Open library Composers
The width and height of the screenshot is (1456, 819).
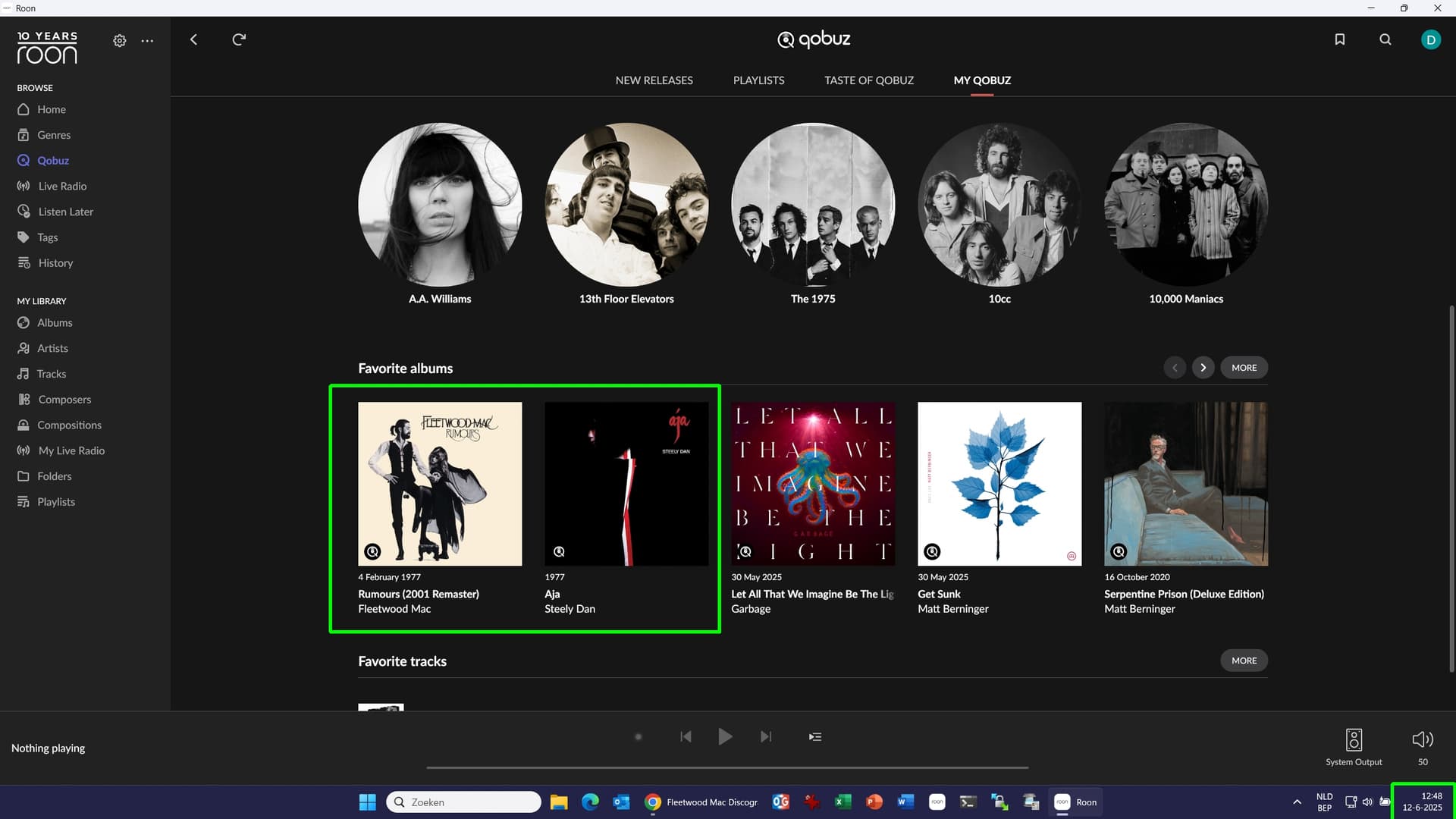[x=64, y=400]
